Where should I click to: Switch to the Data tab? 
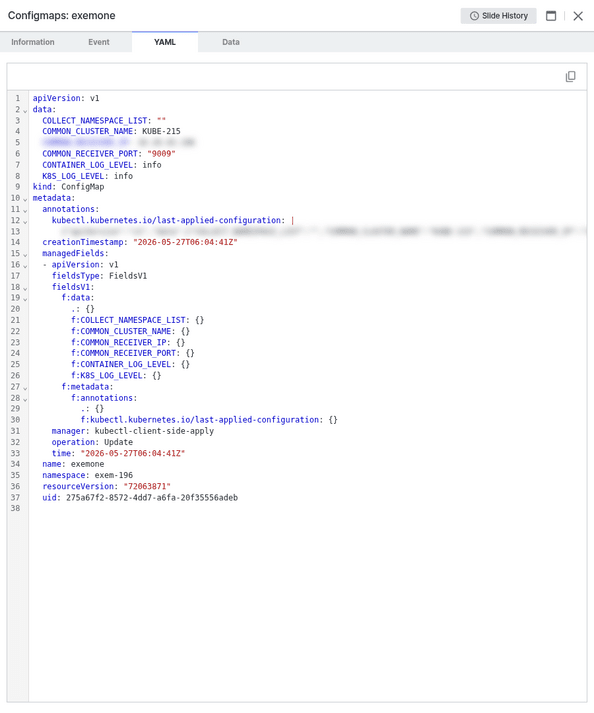click(231, 42)
